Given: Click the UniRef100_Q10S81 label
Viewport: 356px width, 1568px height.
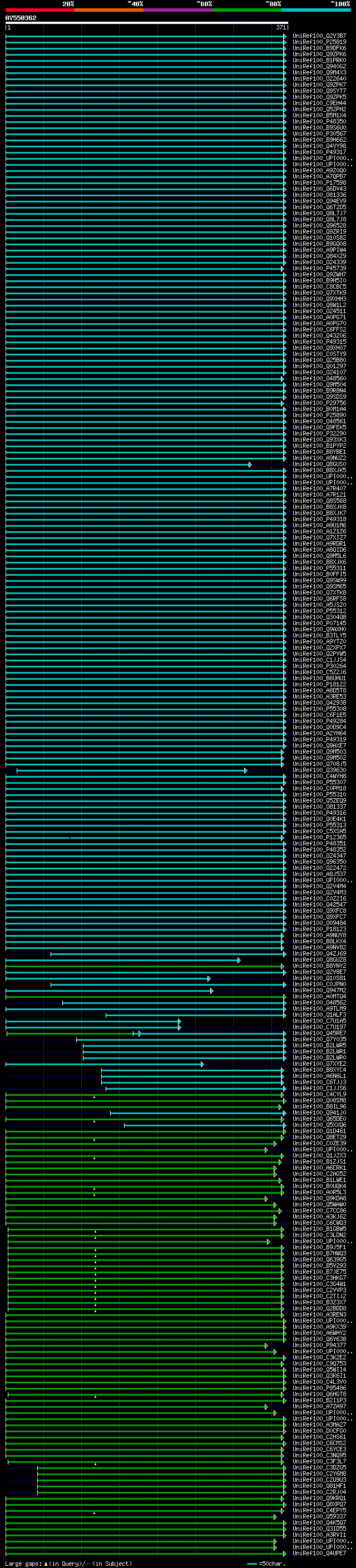Looking at the screenshot, I should (319, 977).
